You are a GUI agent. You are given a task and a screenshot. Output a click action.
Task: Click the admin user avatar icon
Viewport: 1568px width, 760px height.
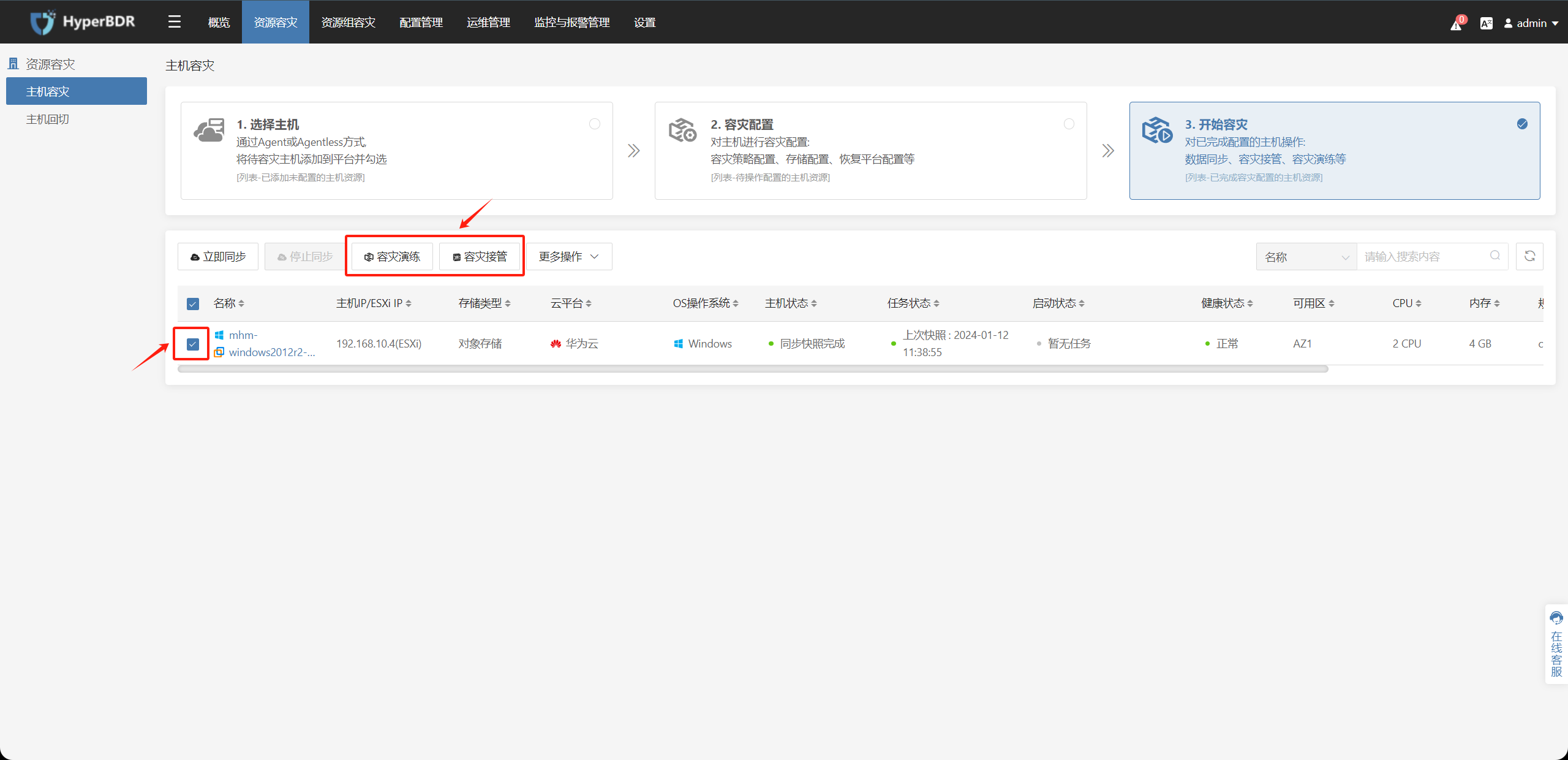(1509, 23)
